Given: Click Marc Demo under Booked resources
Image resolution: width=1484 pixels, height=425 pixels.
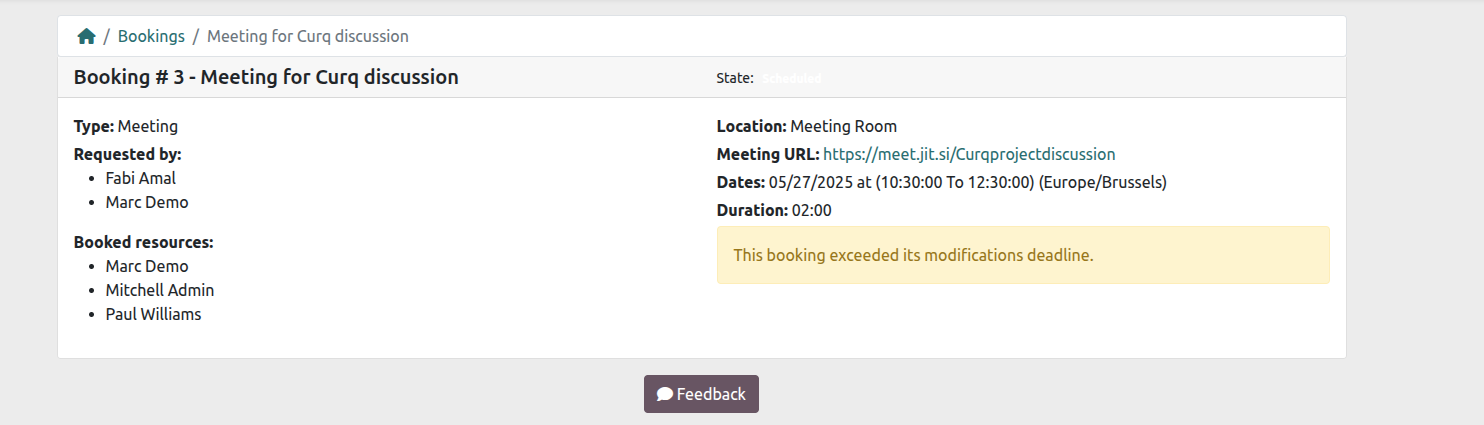Looking at the screenshot, I should click(x=146, y=266).
